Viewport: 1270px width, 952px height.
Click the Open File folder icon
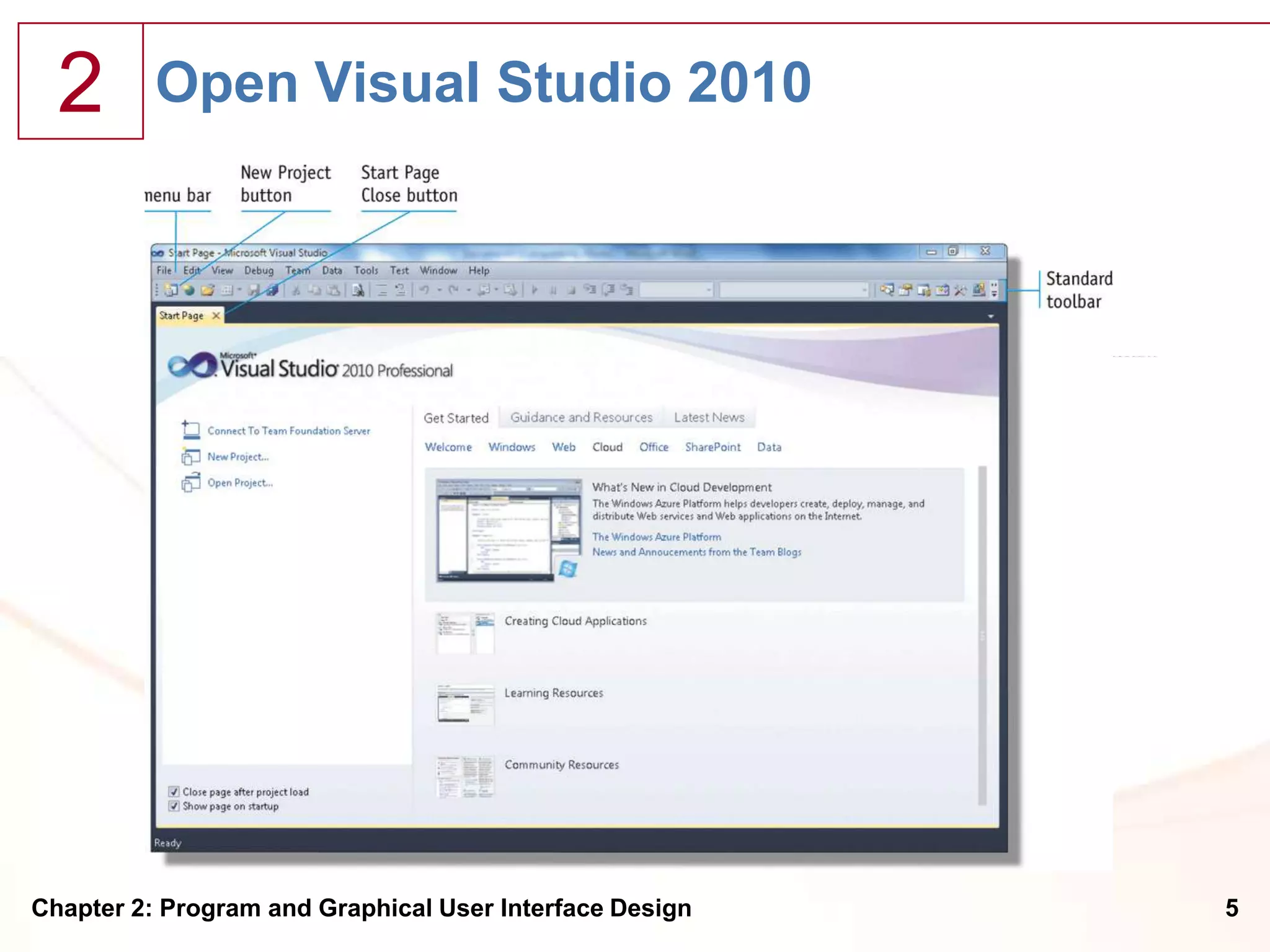(207, 290)
